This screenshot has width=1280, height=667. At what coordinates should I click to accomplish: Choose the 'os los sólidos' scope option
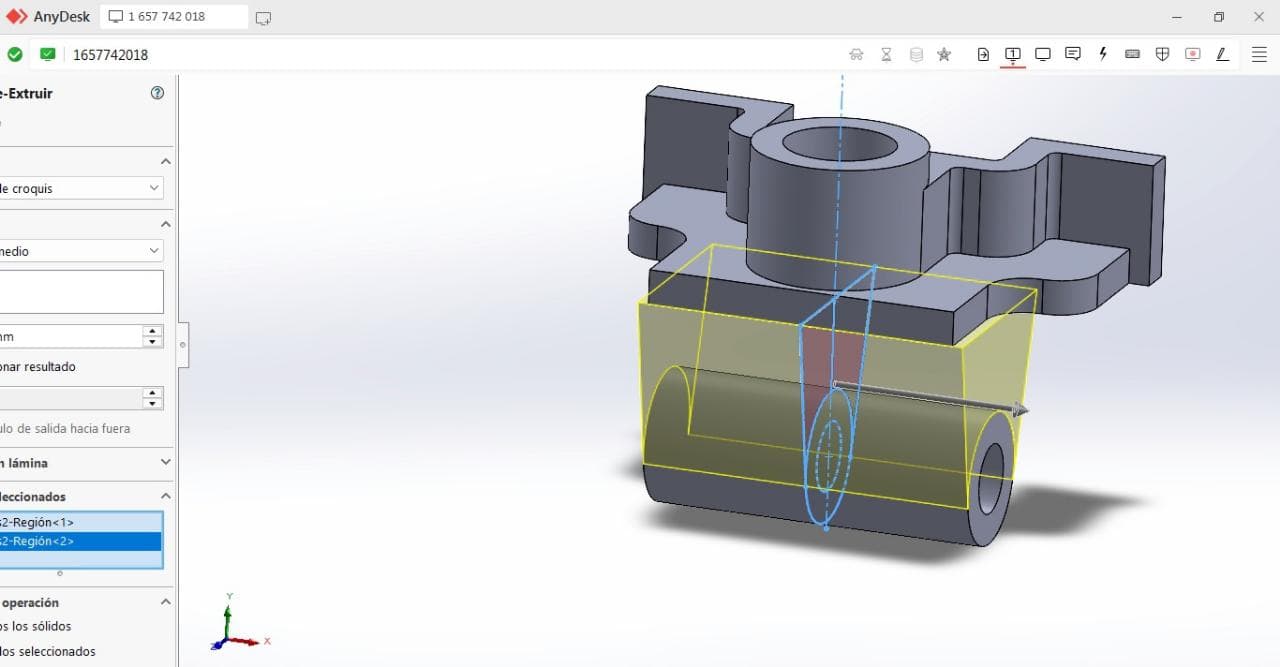[36, 626]
